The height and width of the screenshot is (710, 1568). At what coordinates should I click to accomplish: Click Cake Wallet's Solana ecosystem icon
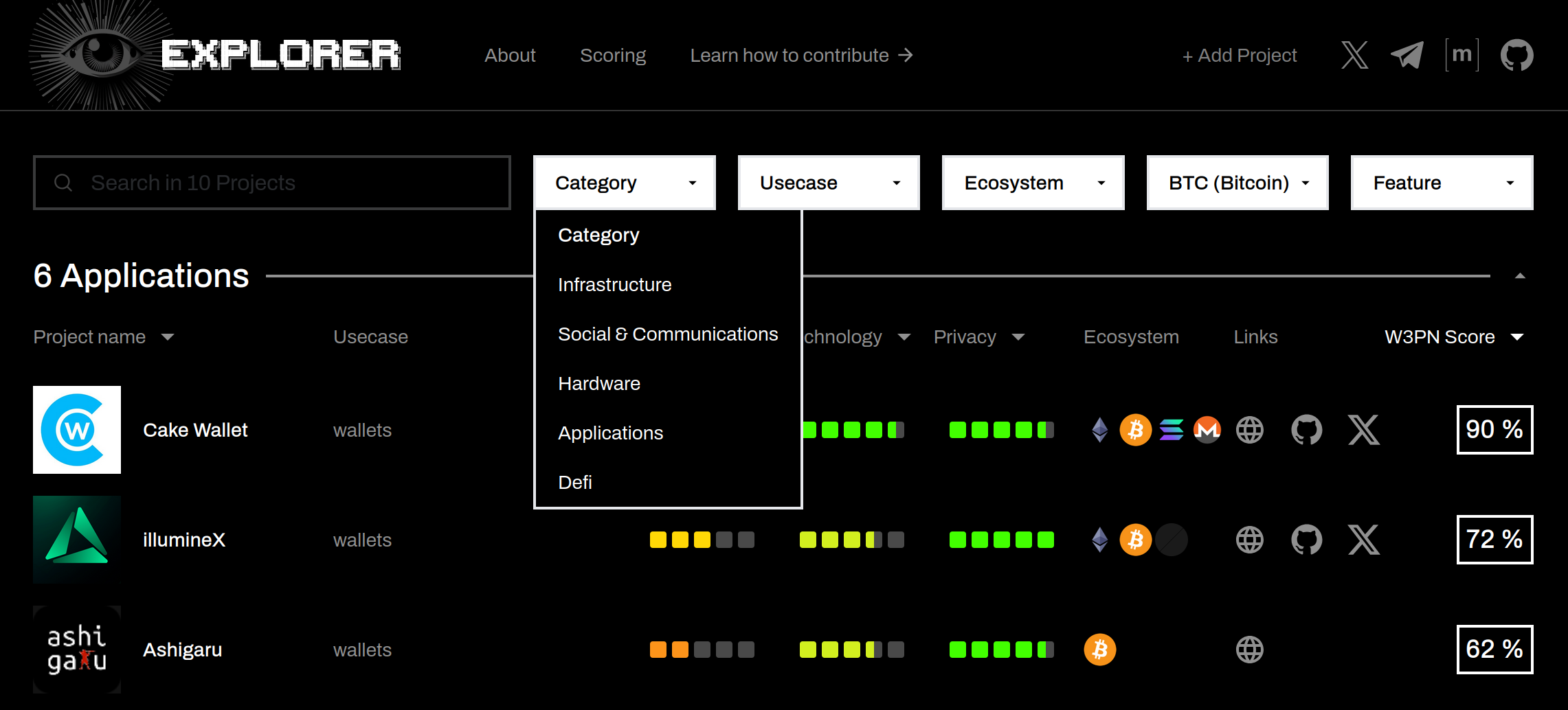(1172, 430)
